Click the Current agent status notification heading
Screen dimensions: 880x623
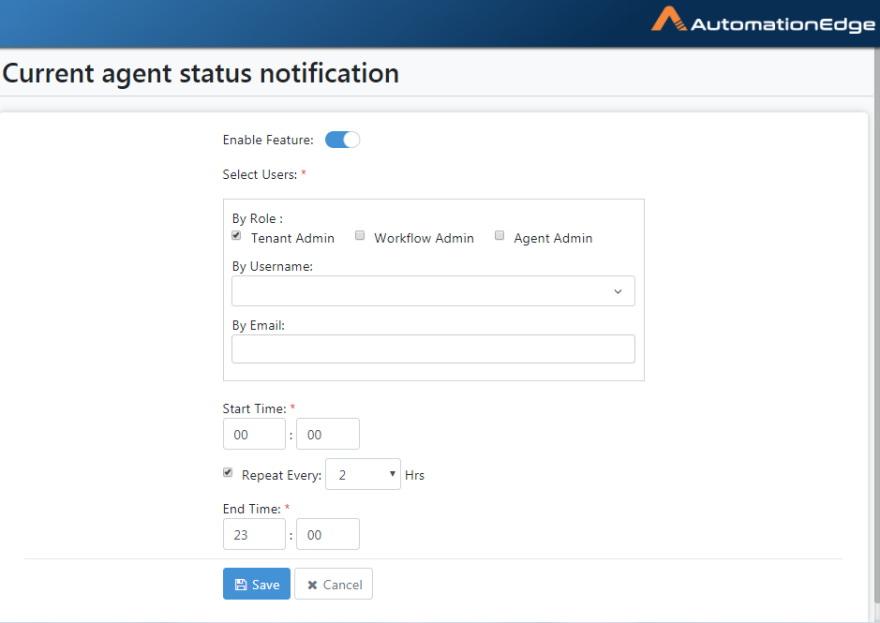click(200, 74)
